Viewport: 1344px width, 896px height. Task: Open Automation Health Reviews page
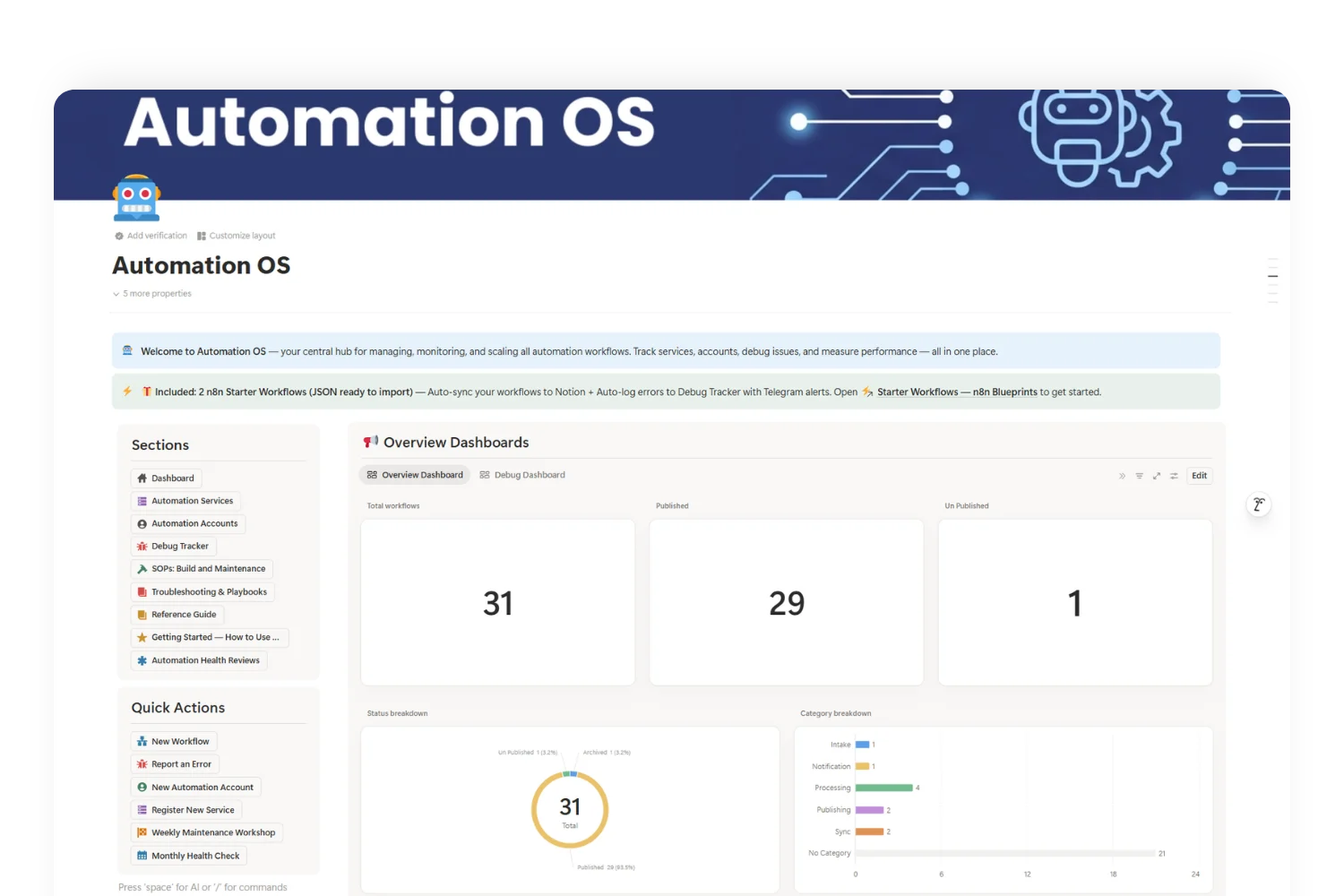(x=199, y=660)
